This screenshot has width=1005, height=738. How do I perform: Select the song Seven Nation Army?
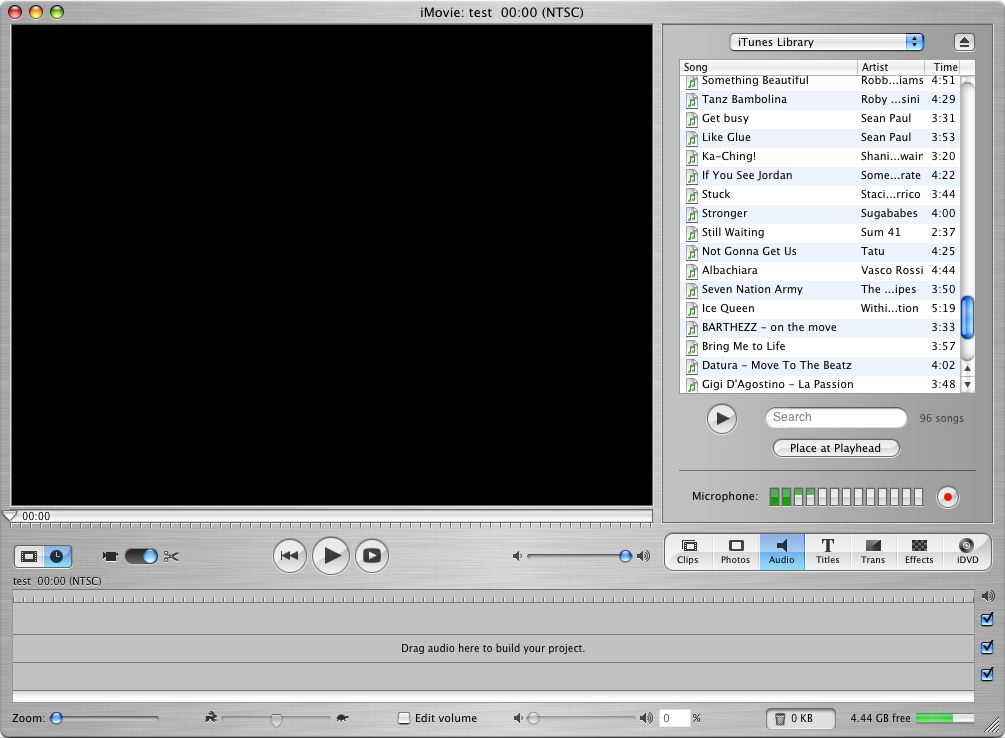pyautogui.click(x=820, y=290)
